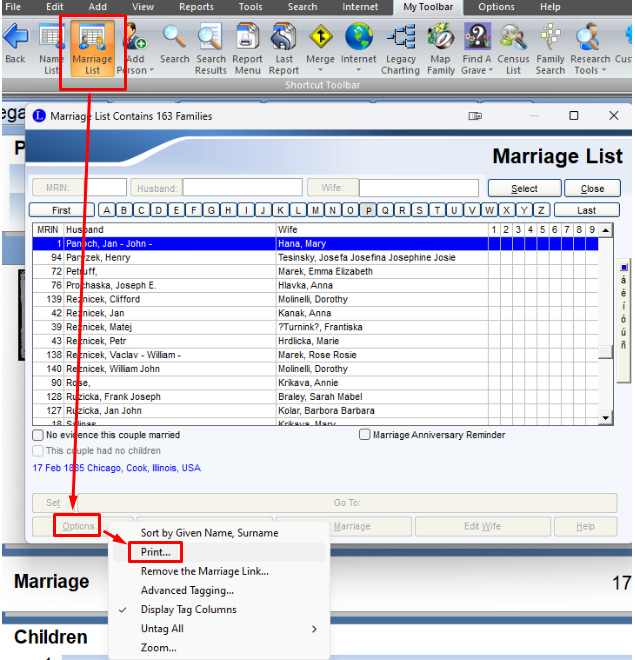Select the Reznicek, Clifford row
Viewport: 635px width, 660px height.
(x=316, y=299)
